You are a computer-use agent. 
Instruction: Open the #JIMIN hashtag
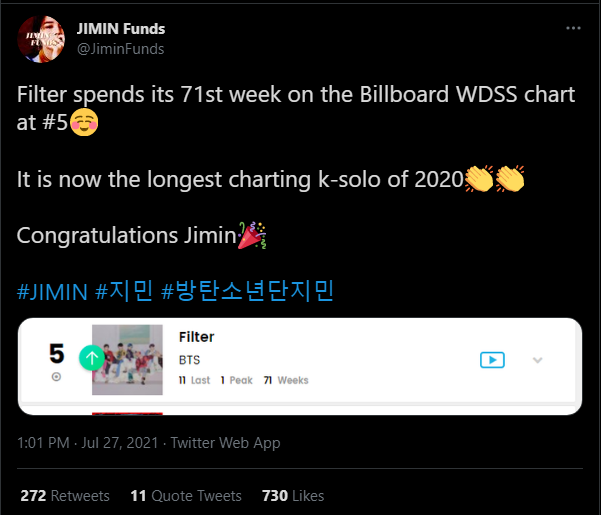(53, 292)
